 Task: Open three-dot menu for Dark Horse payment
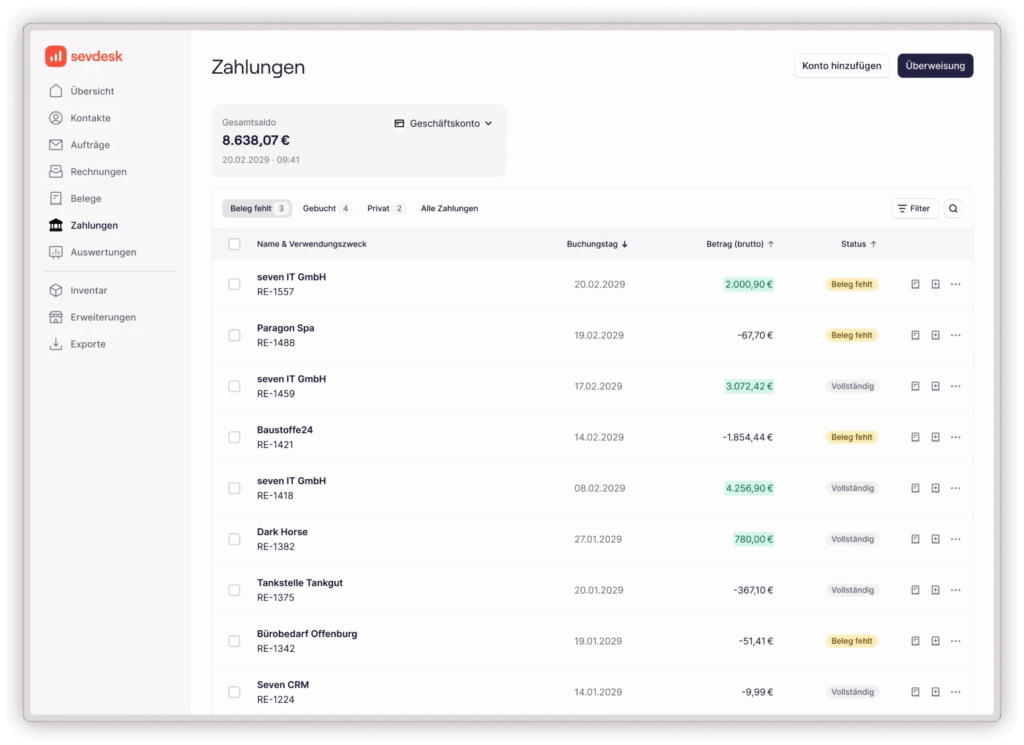955,540
